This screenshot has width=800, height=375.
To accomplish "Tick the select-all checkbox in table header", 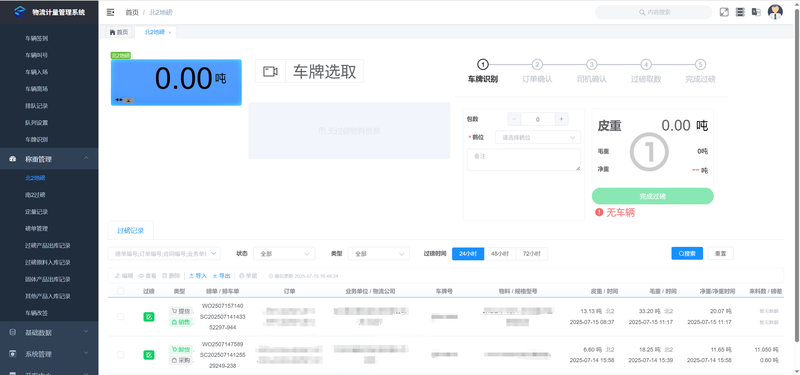I will click(x=121, y=291).
